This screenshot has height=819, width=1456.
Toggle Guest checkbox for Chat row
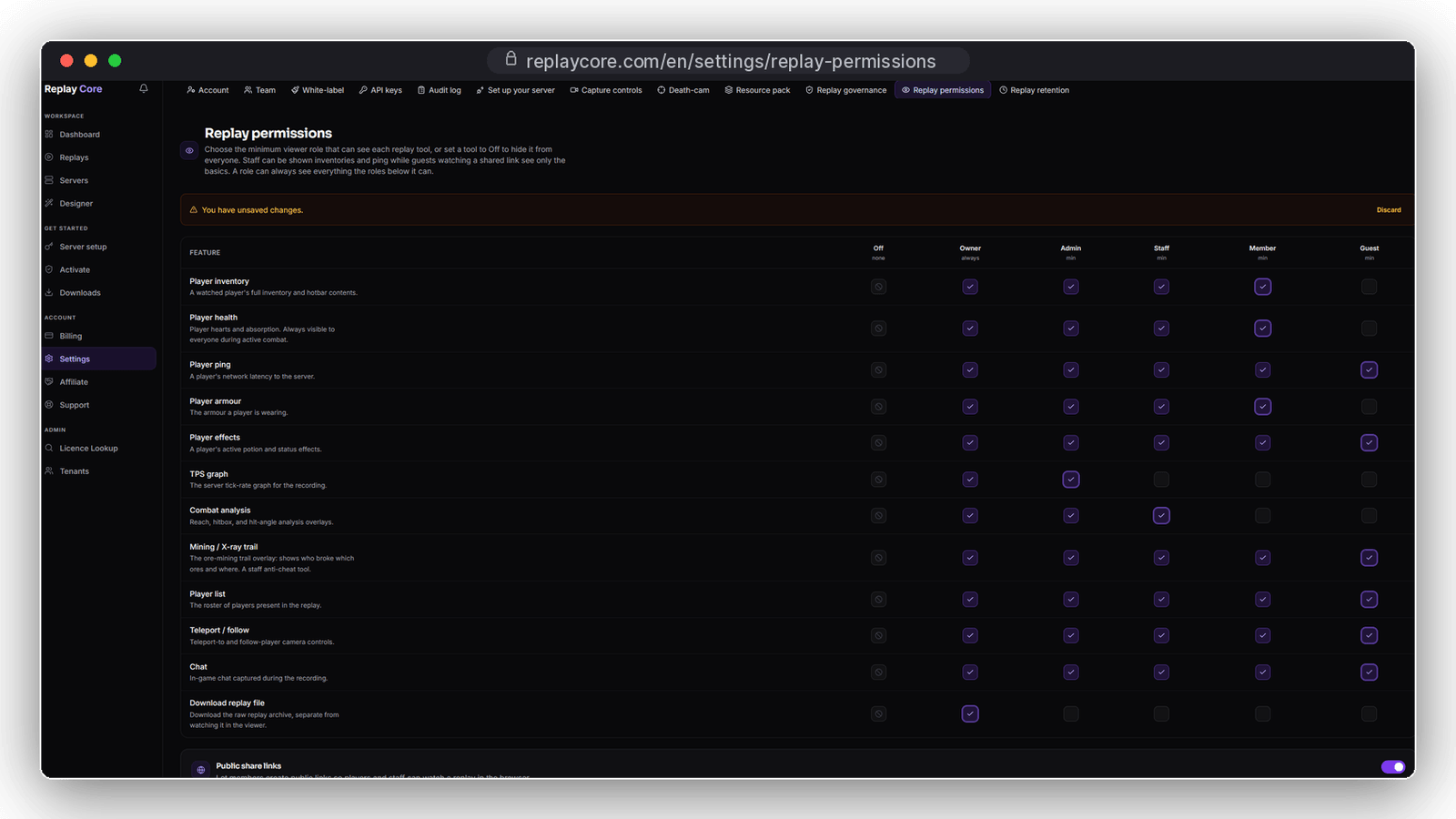(x=1369, y=672)
